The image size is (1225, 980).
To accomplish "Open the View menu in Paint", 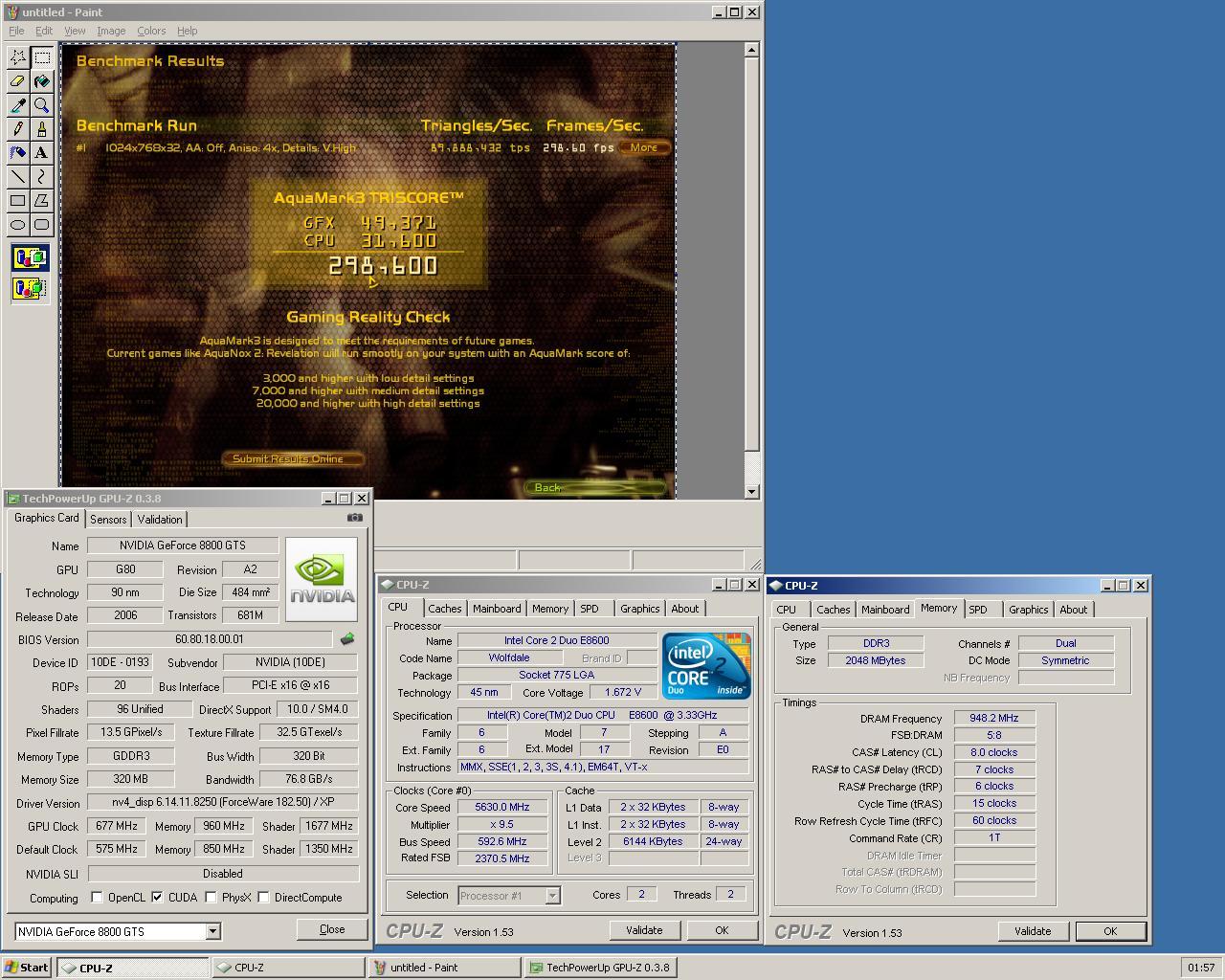I will click(x=75, y=31).
